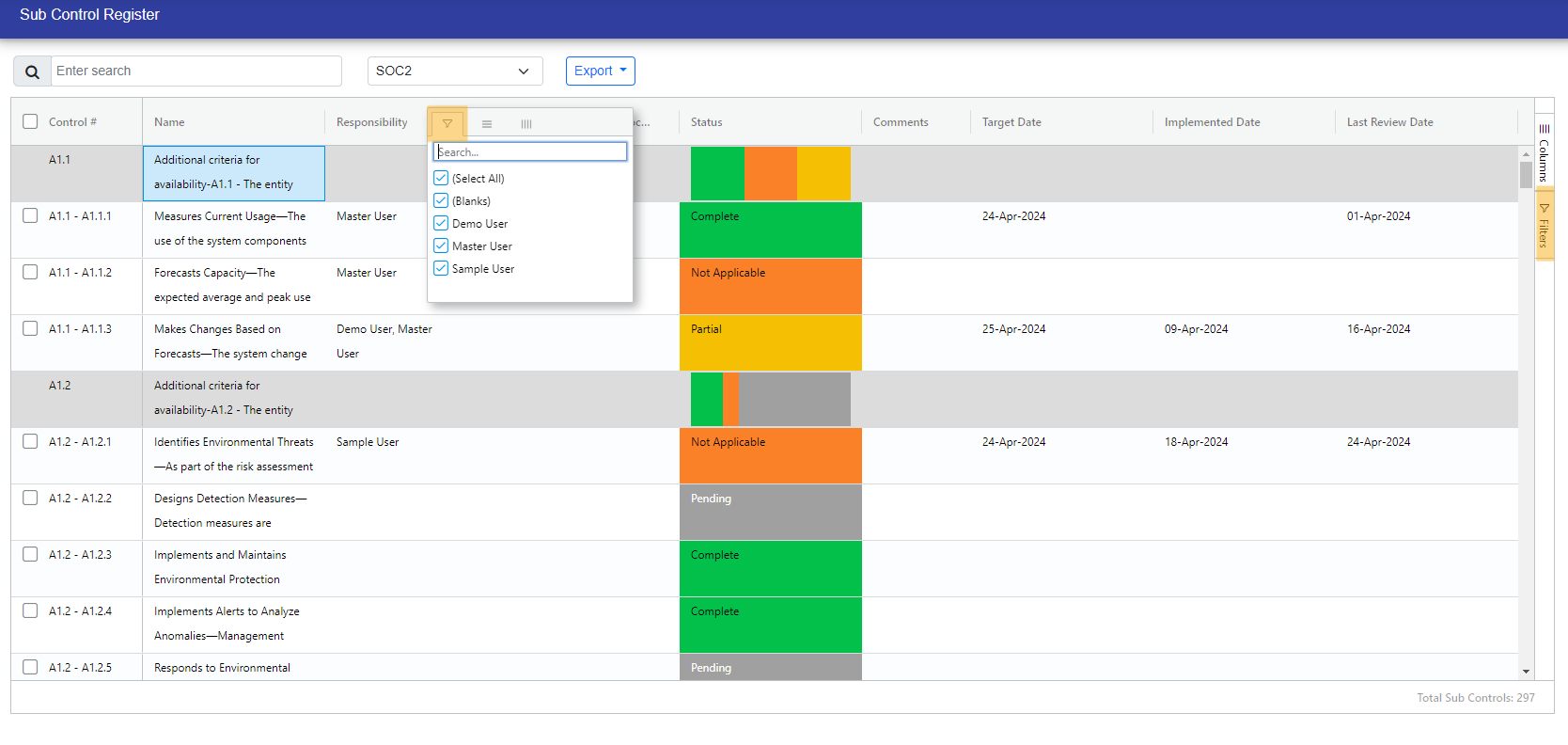Image resolution: width=1568 pixels, height=745 pixels.
Task: Toggle the (Blanks) filter checkbox
Action: pos(441,200)
